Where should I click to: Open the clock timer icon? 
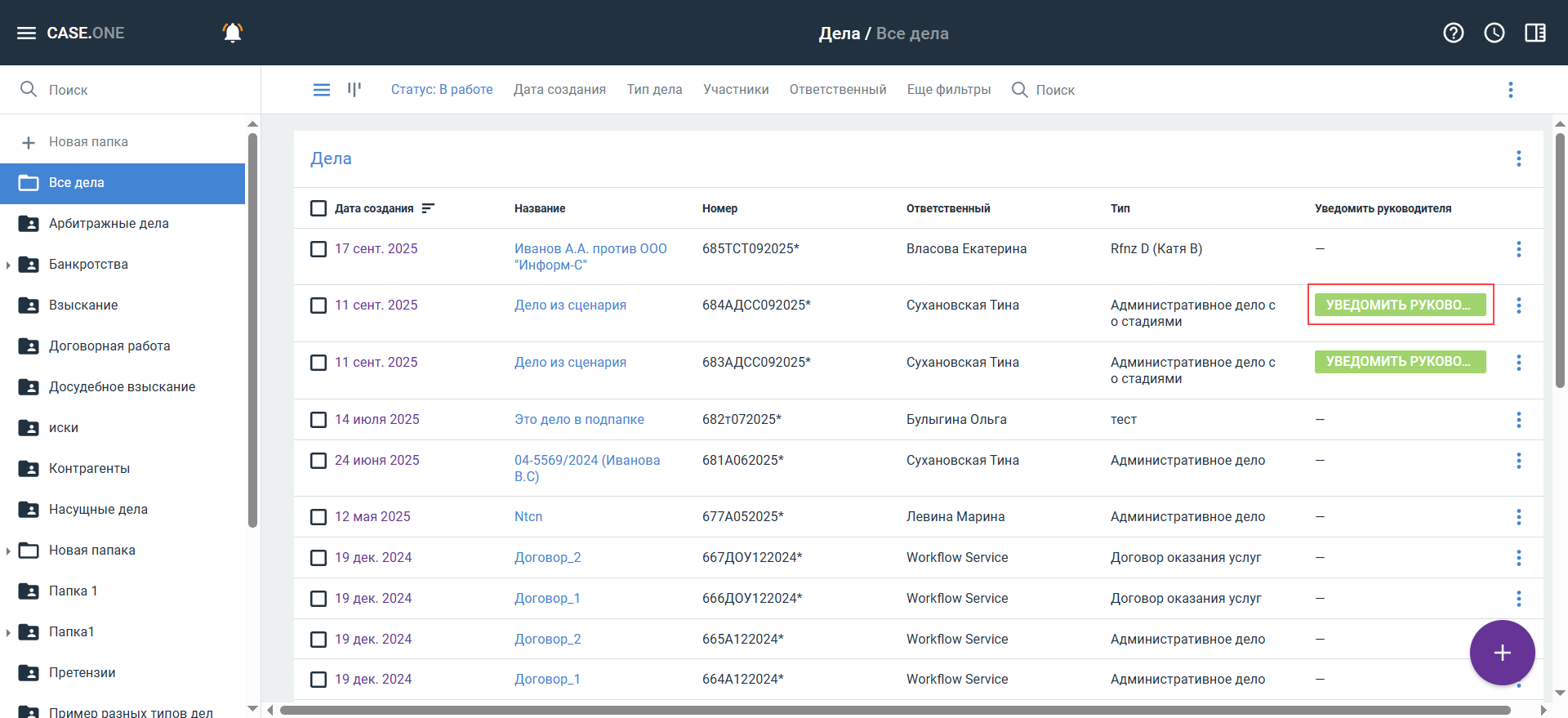click(x=1494, y=33)
